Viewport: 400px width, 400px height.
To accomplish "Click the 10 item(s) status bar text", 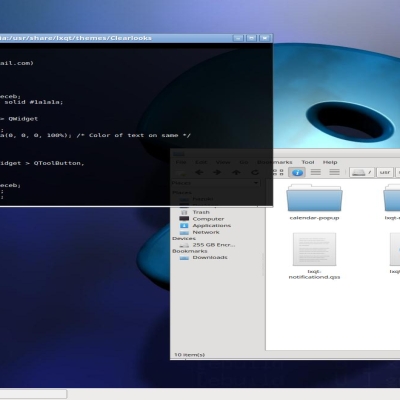I will click(x=189, y=355).
